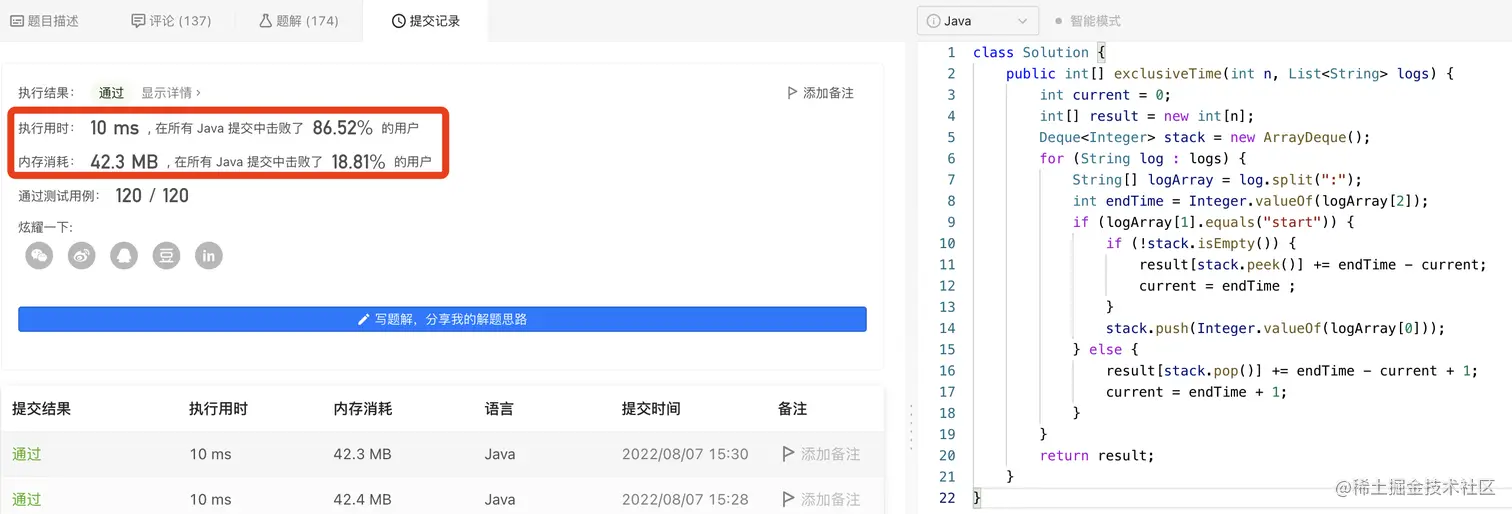1512x514 pixels.
Task: Click the 题目描述 tab icon
Action: pyautogui.click(x=17, y=20)
